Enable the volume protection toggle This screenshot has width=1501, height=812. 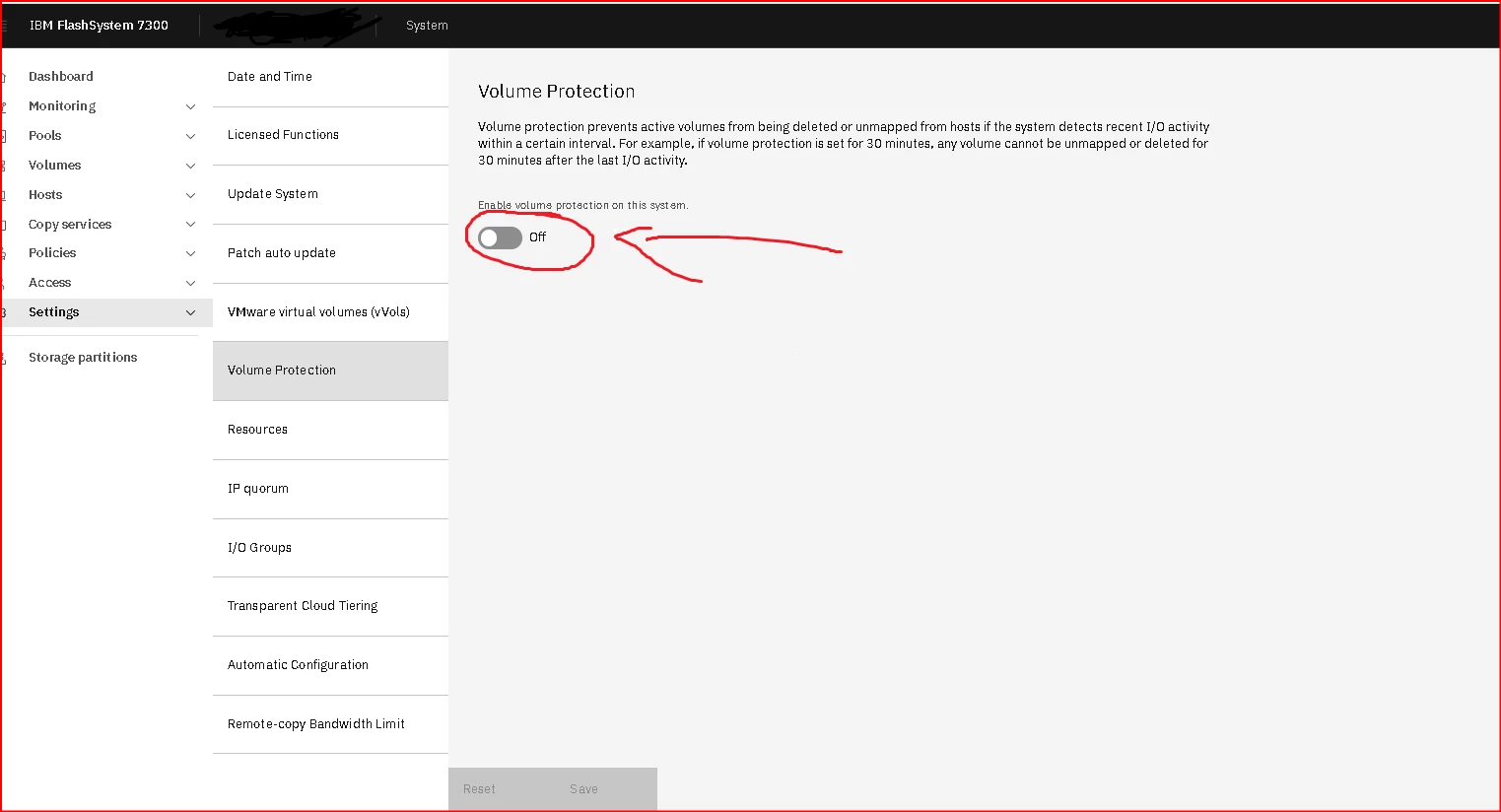click(500, 237)
